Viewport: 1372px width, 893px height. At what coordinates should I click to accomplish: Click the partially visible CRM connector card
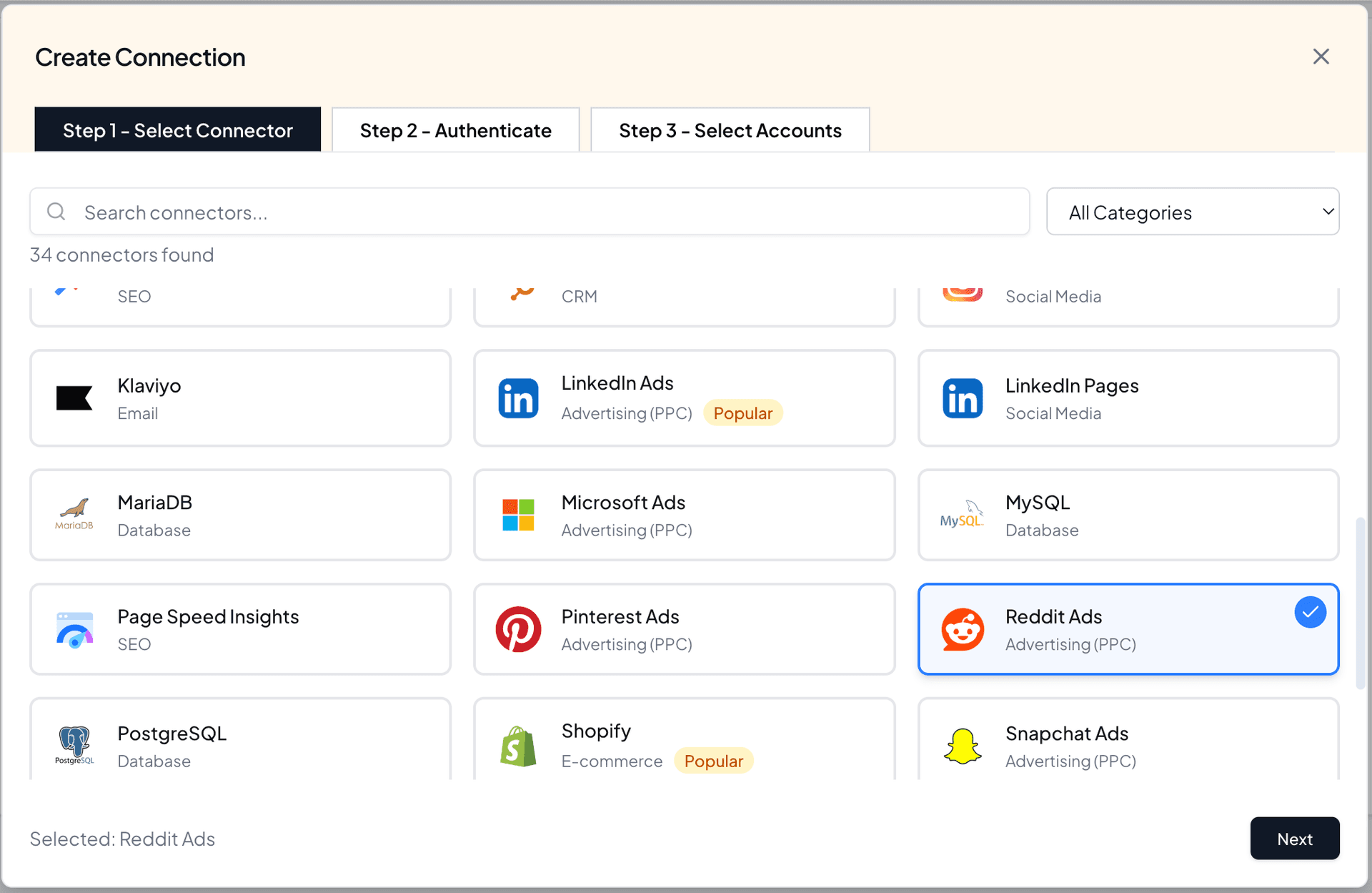[x=685, y=306]
